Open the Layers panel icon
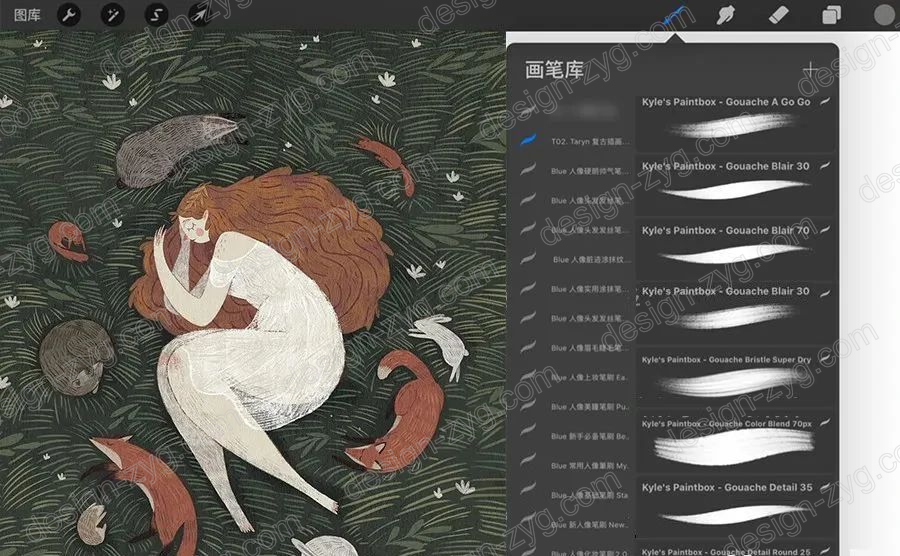The height and width of the screenshot is (556, 900). coord(831,15)
